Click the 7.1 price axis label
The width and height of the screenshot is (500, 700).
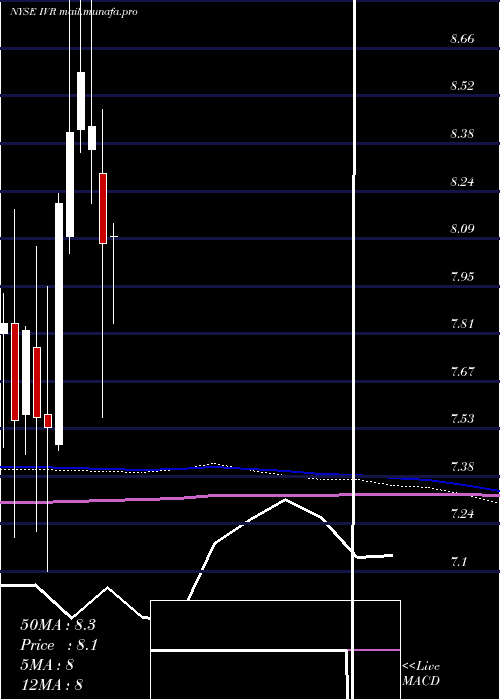point(459,561)
